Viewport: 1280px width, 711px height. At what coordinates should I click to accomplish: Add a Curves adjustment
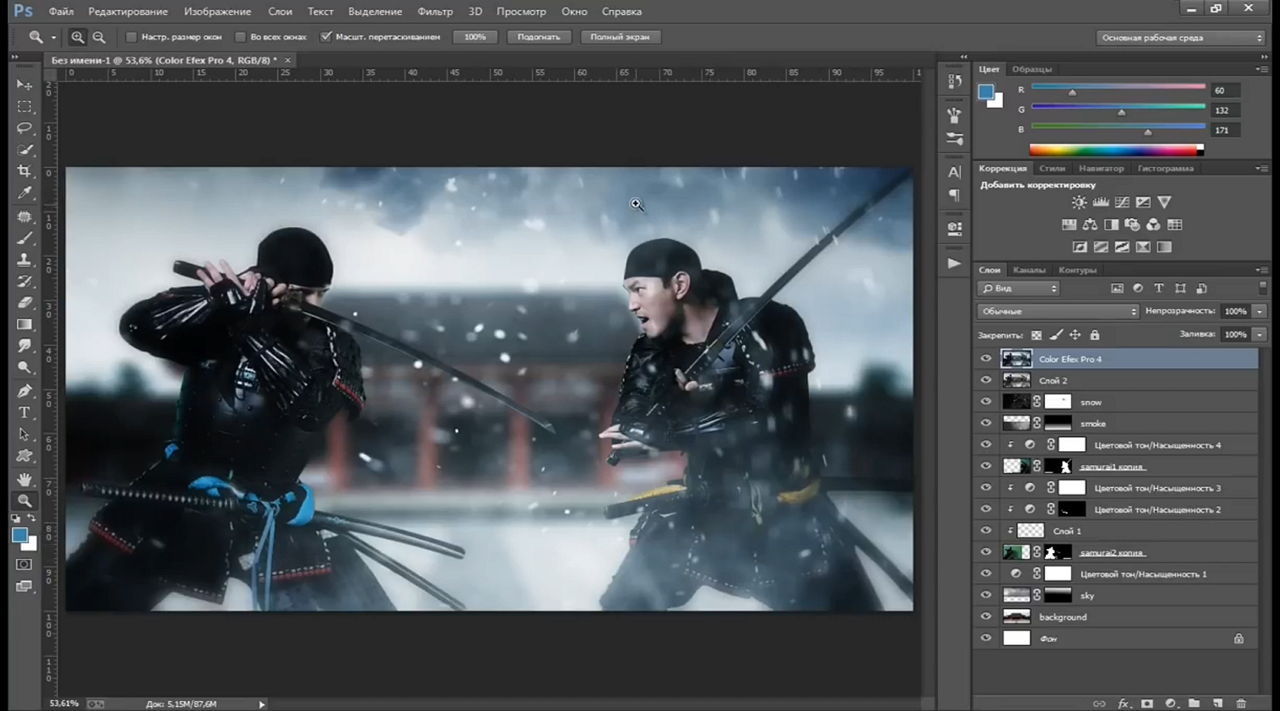1121,202
